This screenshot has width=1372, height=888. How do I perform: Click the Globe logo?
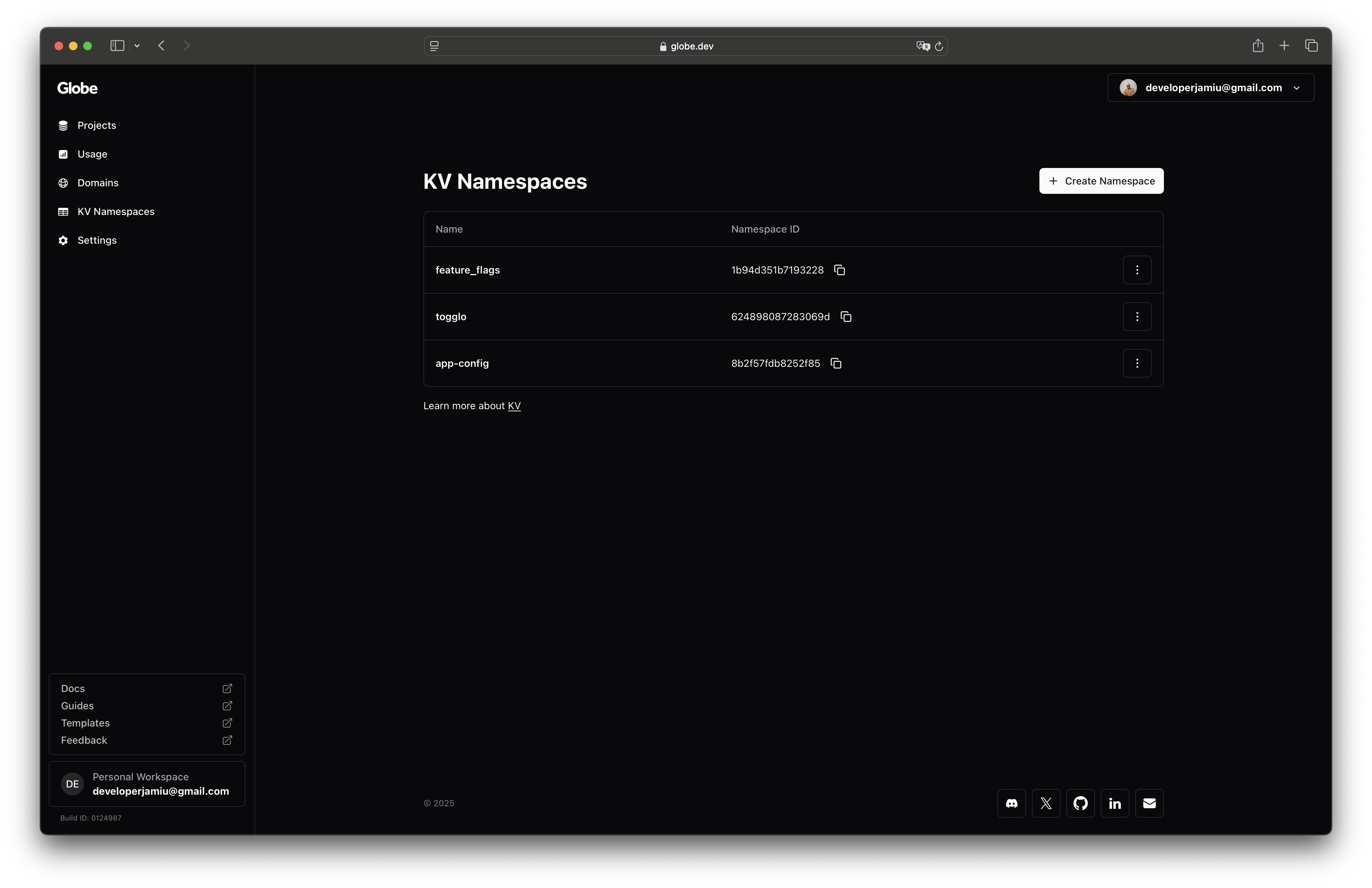pyautogui.click(x=77, y=88)
